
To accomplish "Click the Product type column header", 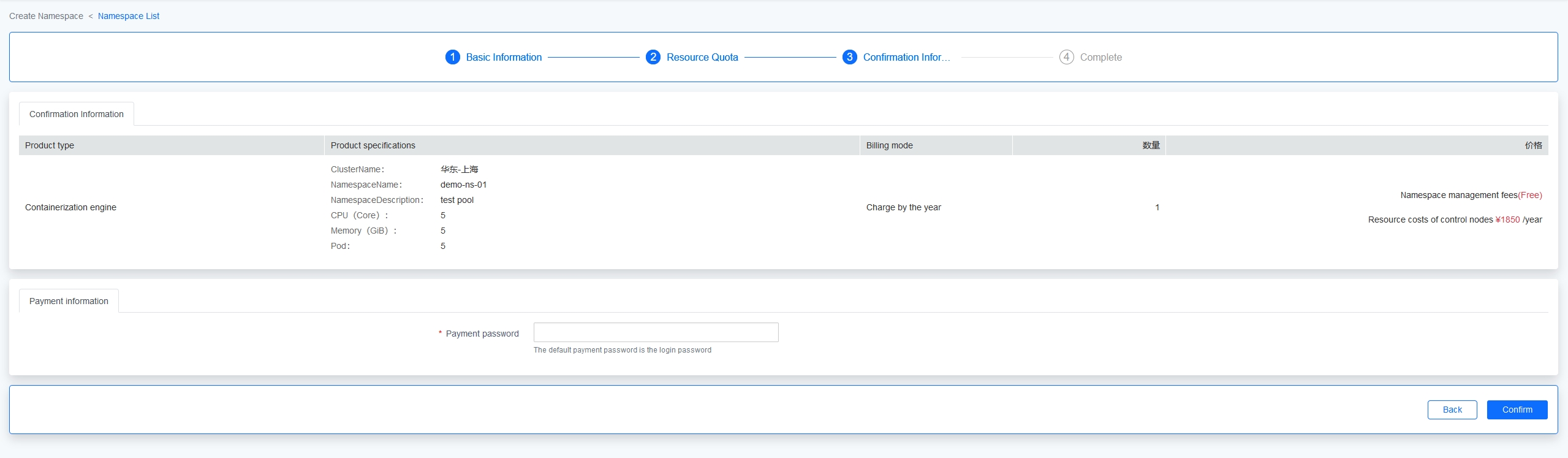I will (50, 145).
